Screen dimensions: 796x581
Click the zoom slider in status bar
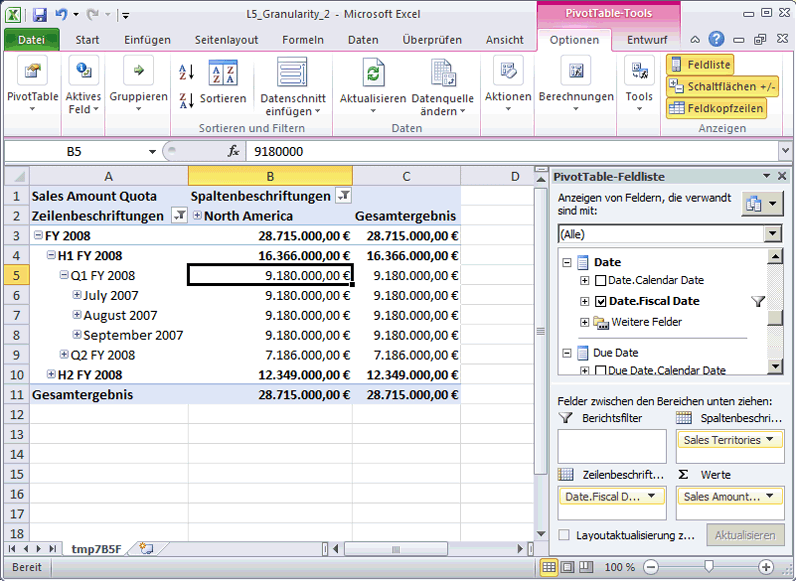708,567
